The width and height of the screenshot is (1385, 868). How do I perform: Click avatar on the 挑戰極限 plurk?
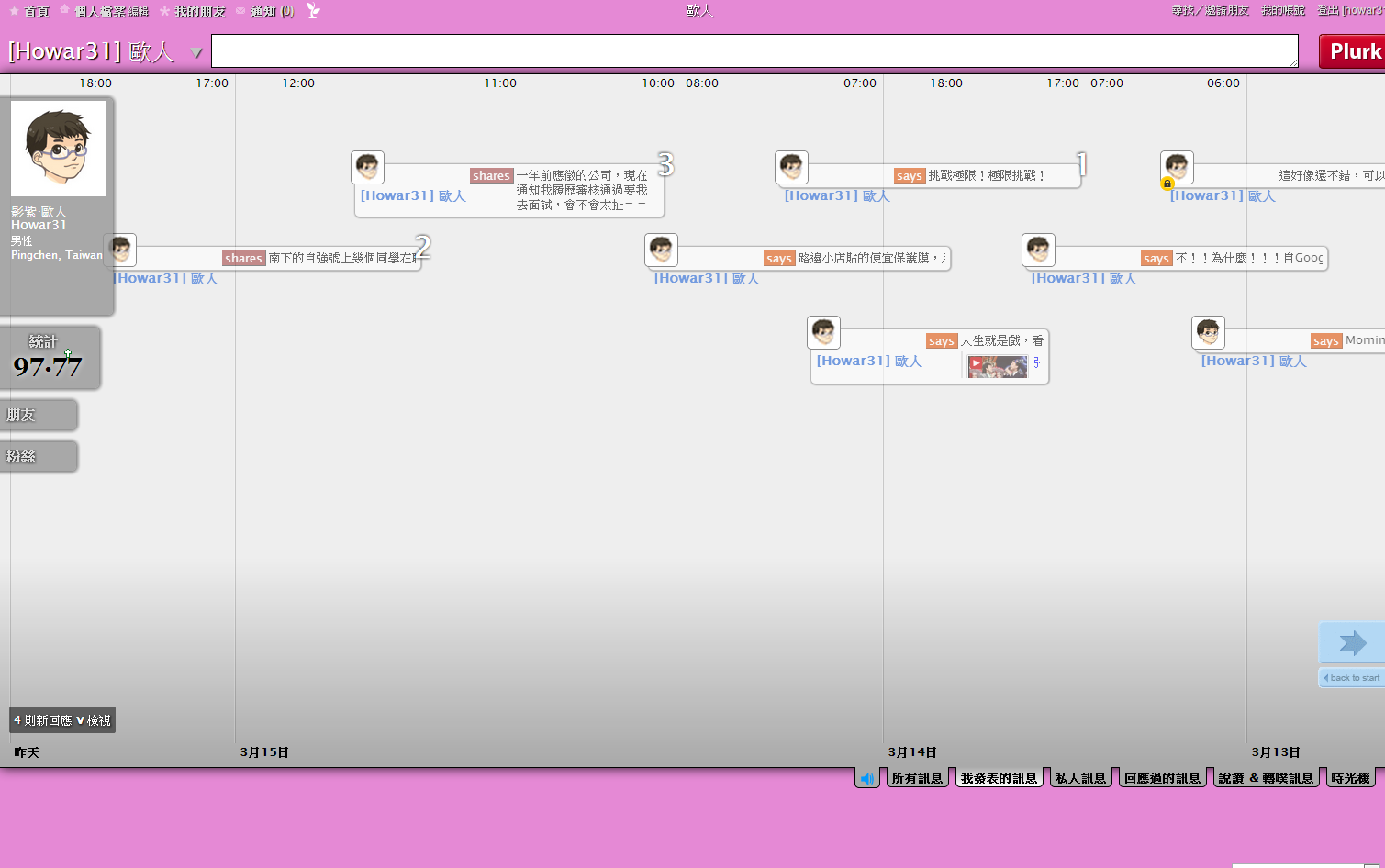pyautogui.click(x=791, y=168)
